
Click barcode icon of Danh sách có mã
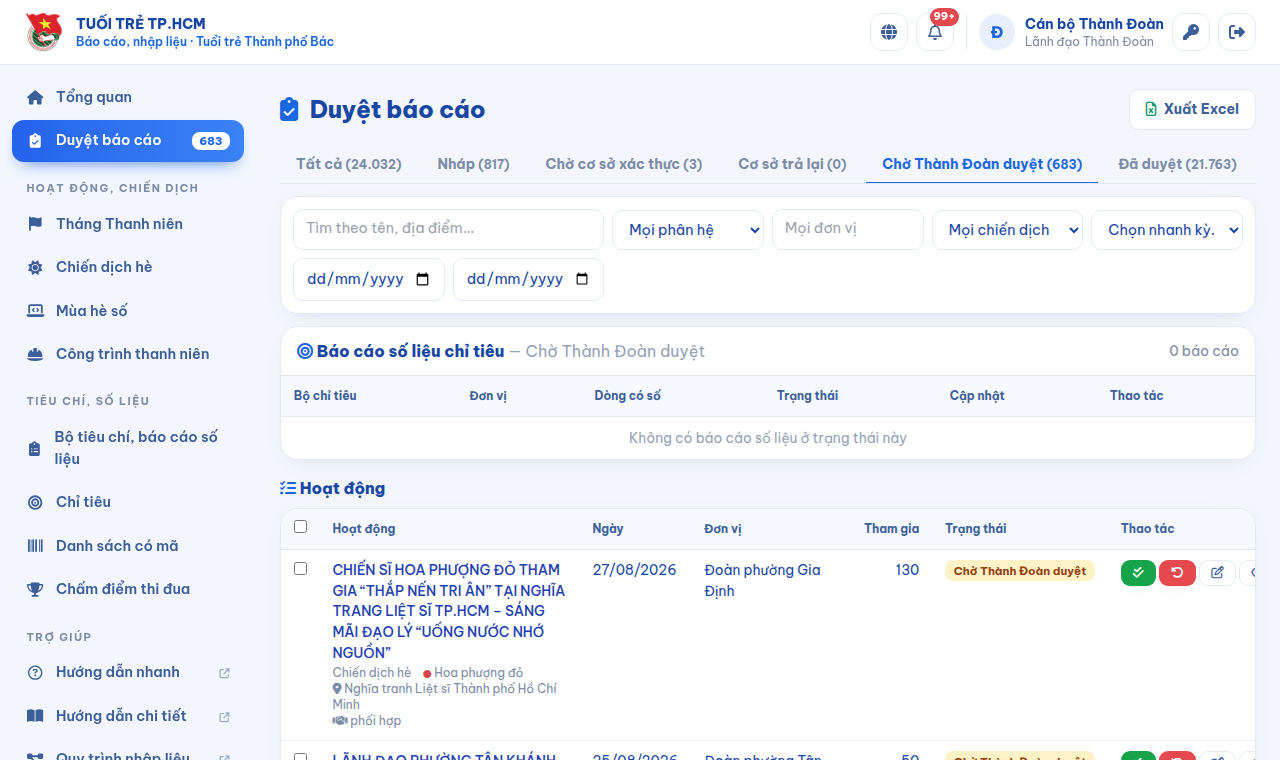pyautogui.click(x=35, y=546)
